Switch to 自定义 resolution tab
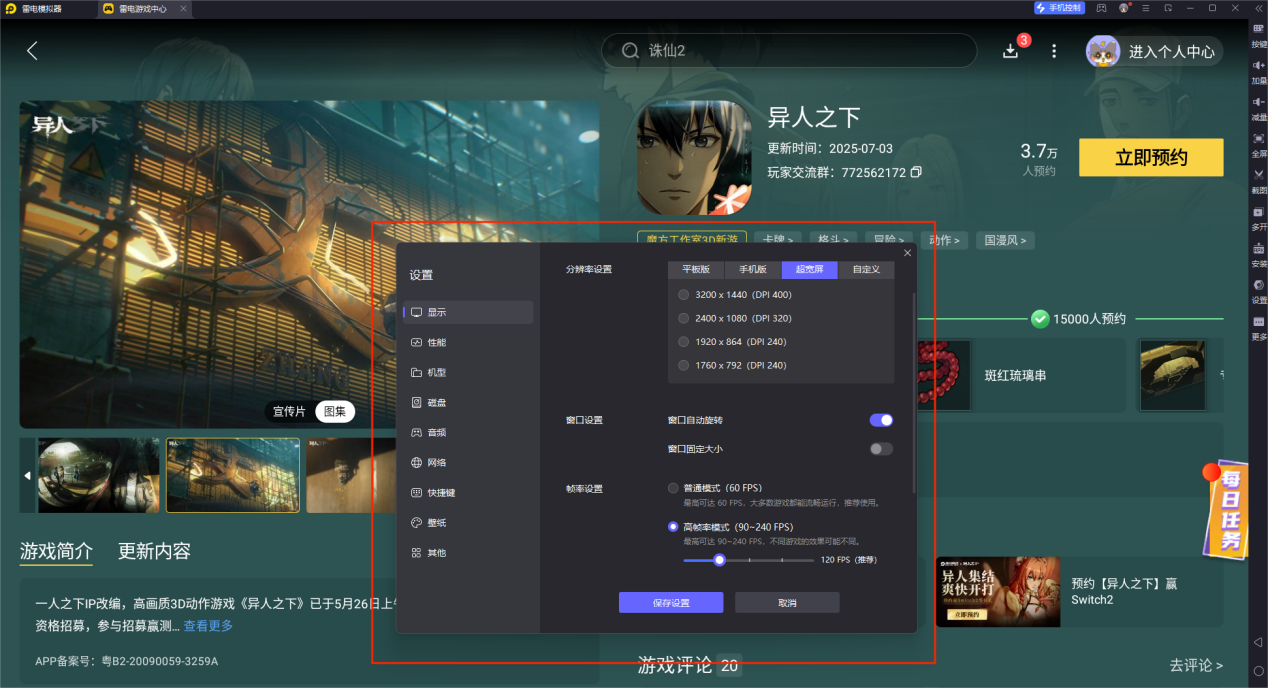The image size is (1268, 688). pyautogui.click(x=866, y=270)
